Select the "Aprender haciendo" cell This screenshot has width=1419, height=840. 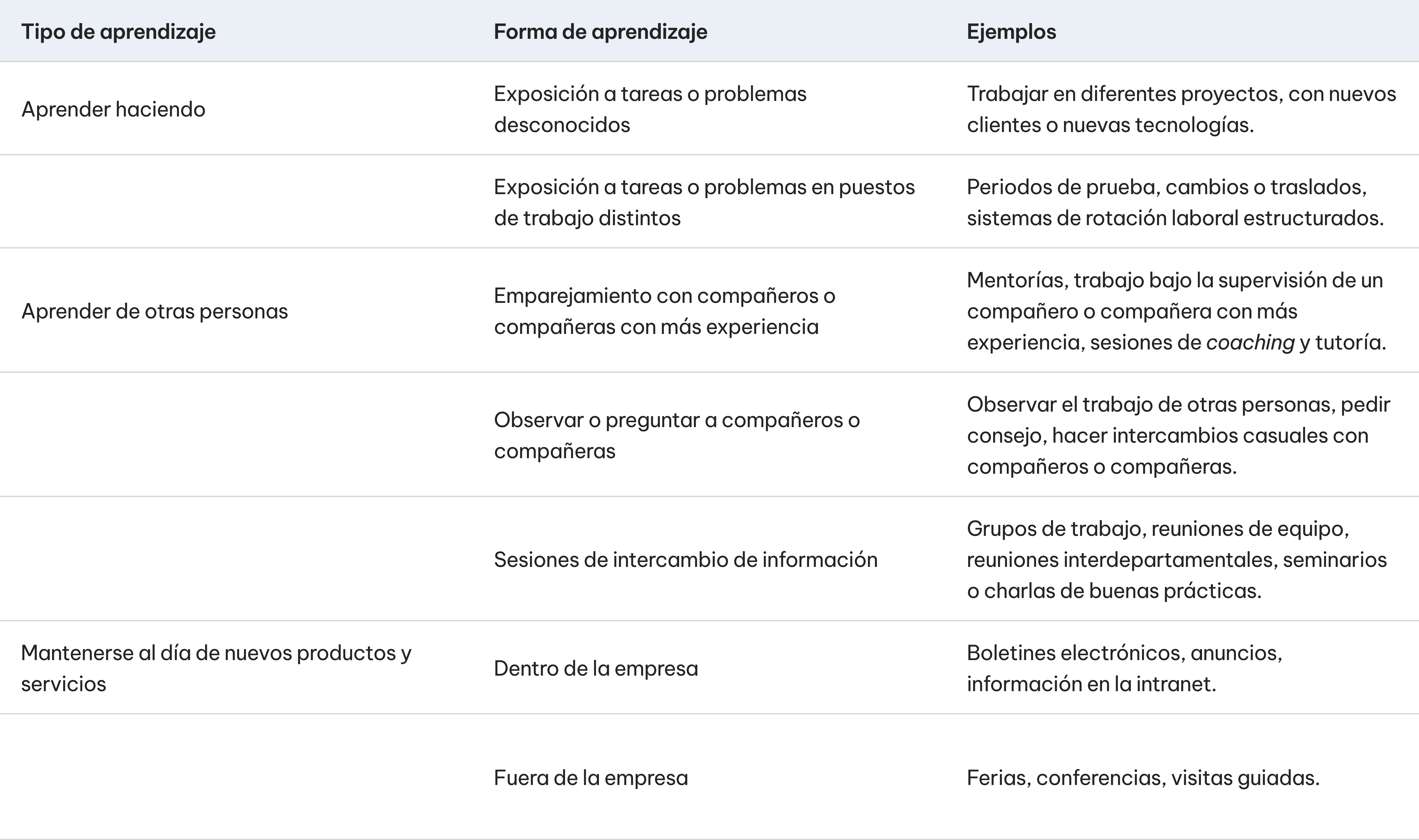(113, 109)
